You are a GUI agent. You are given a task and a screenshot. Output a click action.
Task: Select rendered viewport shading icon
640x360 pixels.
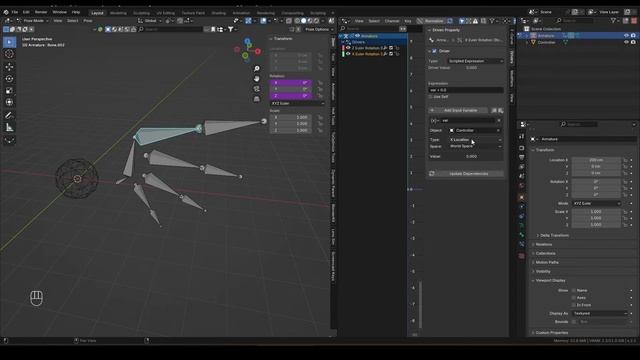(316, 21)
